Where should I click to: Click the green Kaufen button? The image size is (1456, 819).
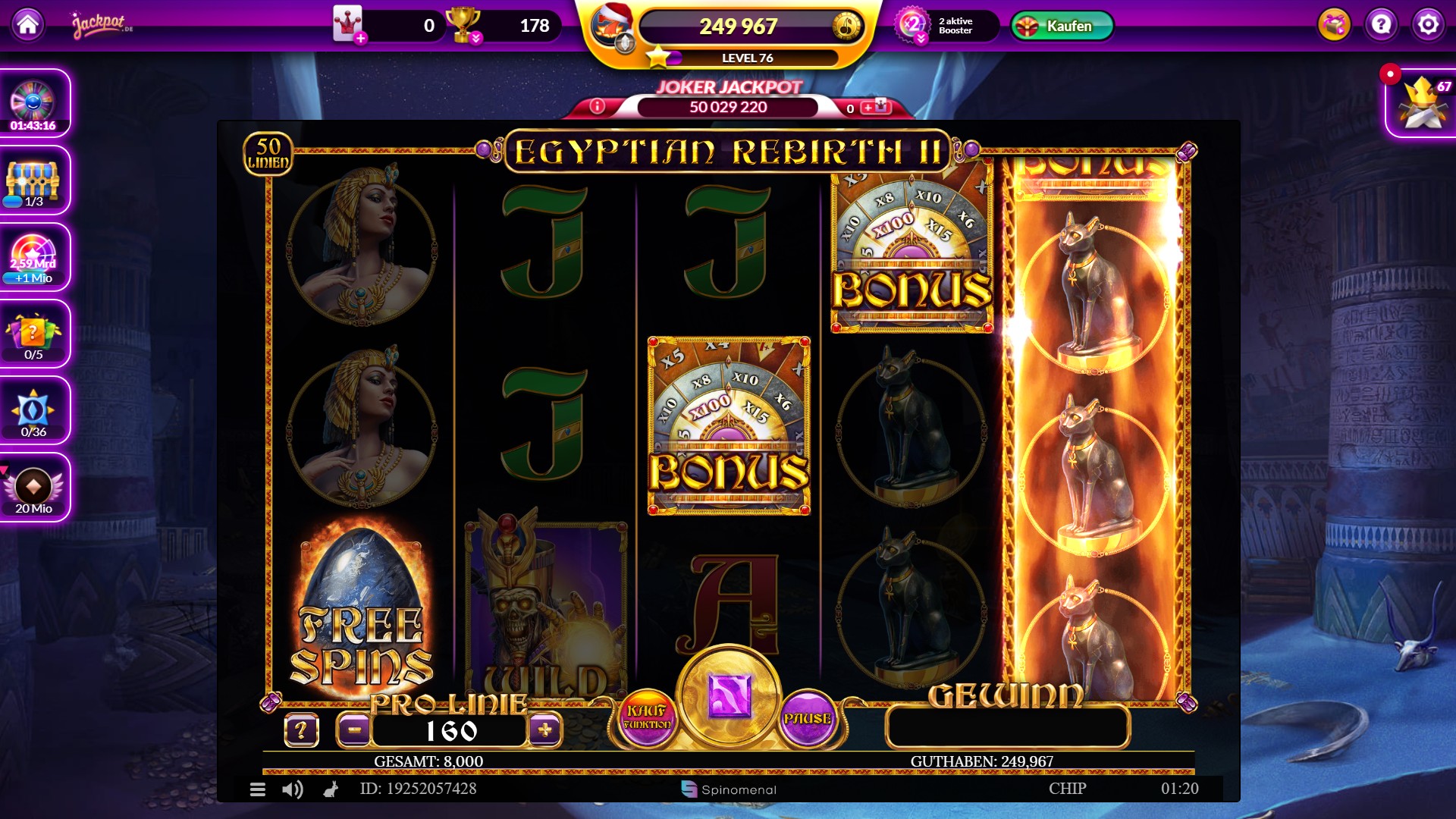1062,26
